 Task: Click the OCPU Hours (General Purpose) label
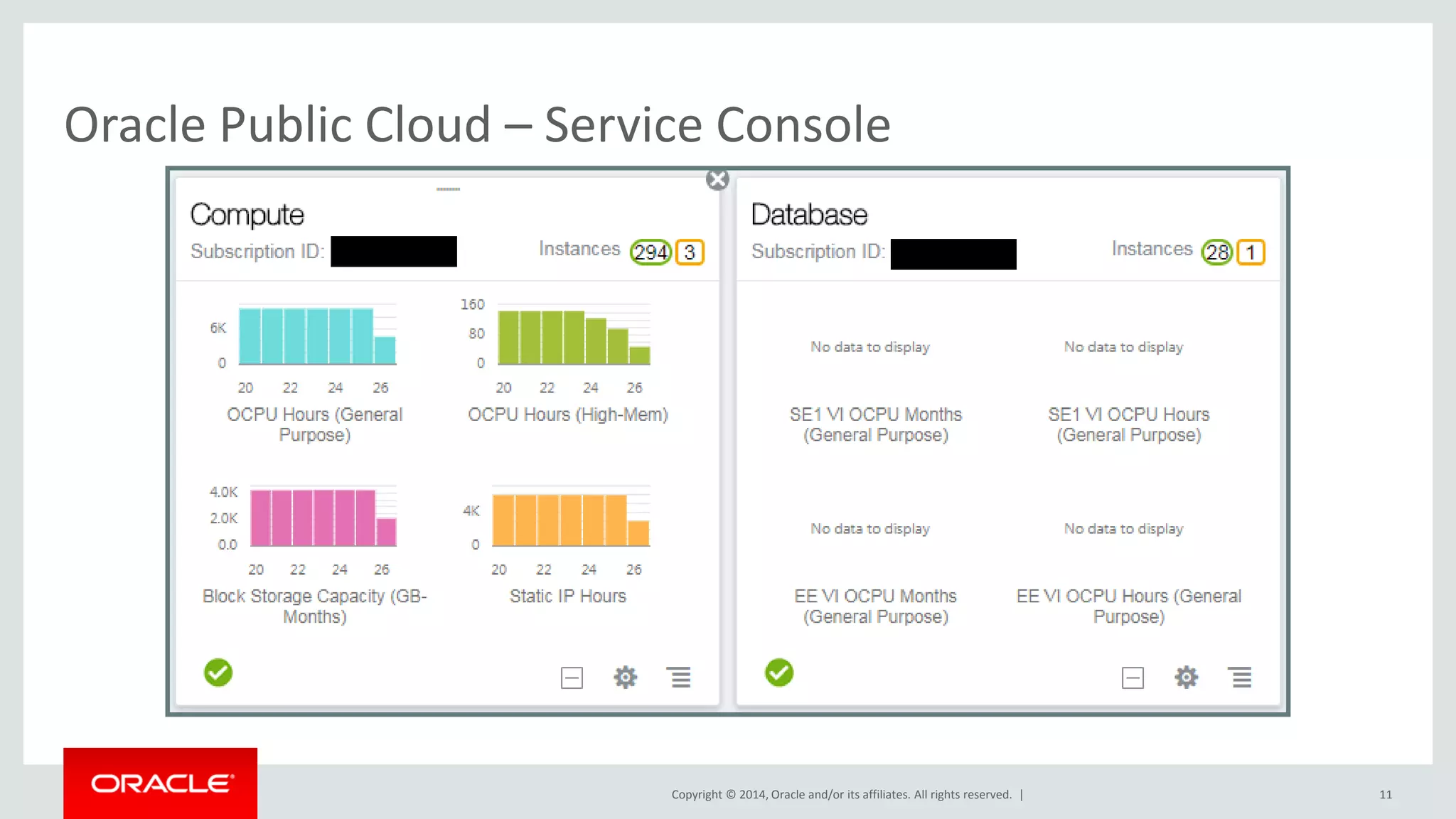[x=314, y=424]
